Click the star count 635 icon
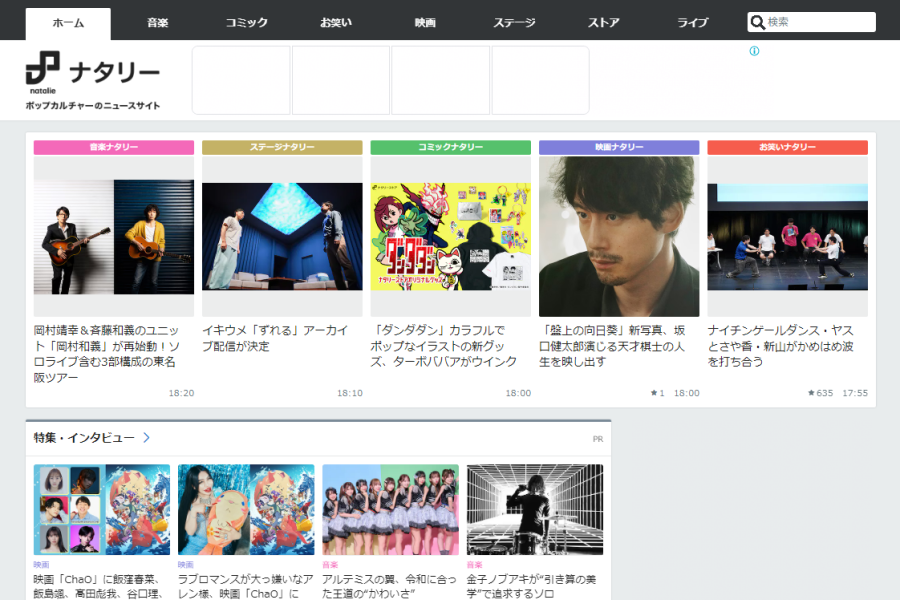 pos(811,393)
